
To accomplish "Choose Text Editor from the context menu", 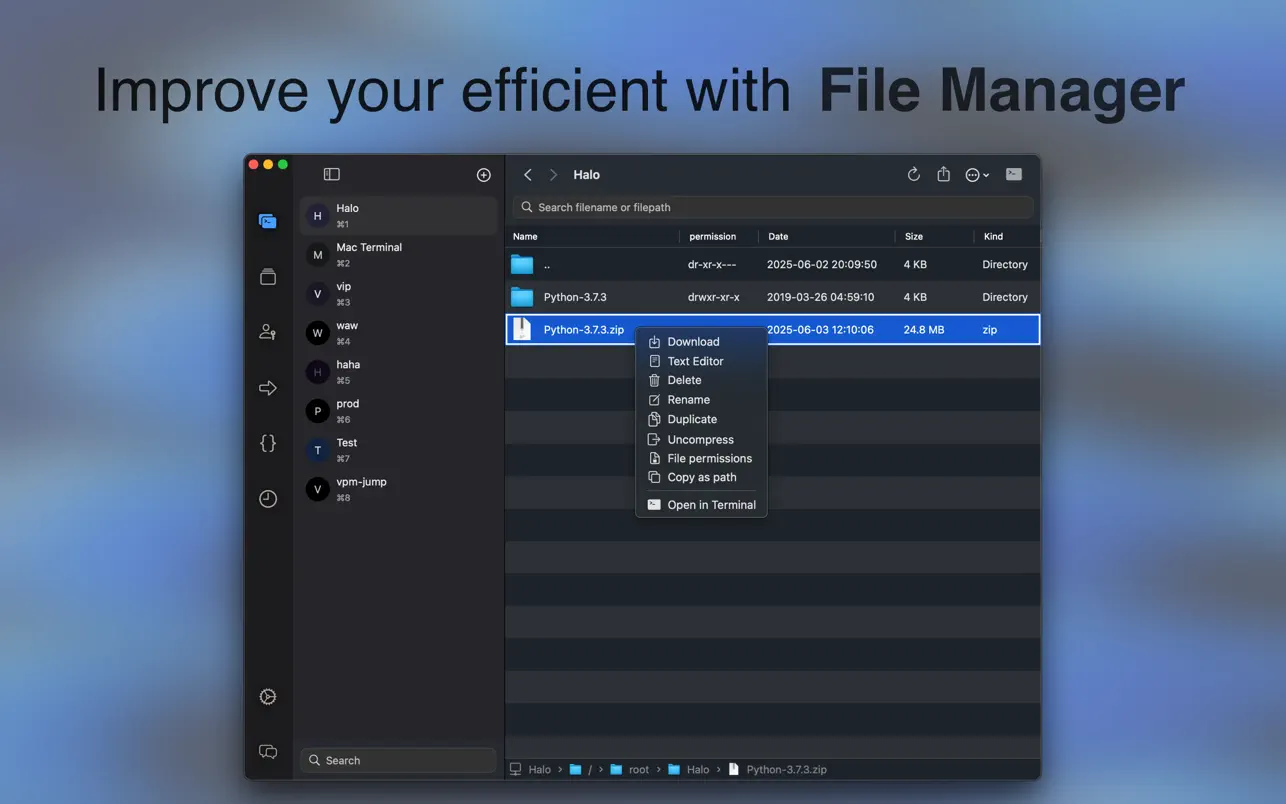I will pos(702,361).
